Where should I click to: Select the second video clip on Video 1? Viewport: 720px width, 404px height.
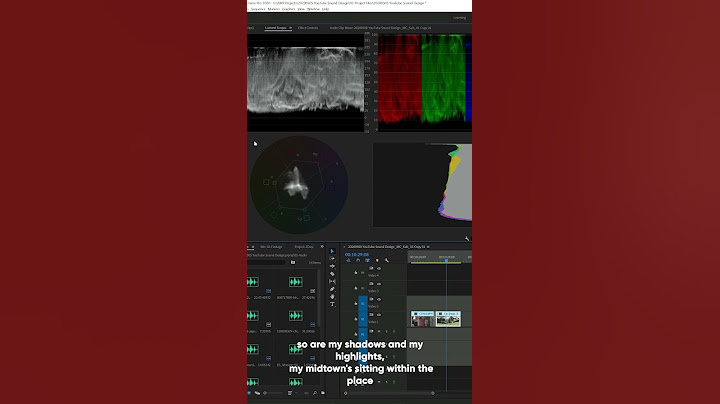pyautogui.click(x=448, y=319)
